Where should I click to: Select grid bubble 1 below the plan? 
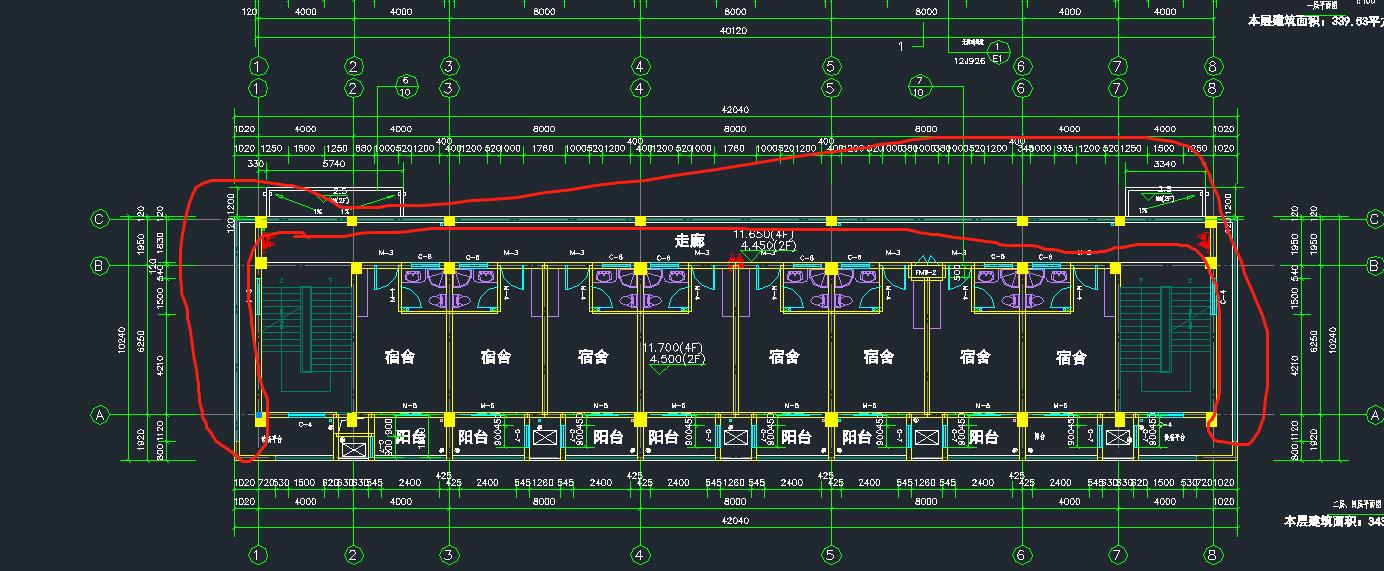[x=258, y=554]
